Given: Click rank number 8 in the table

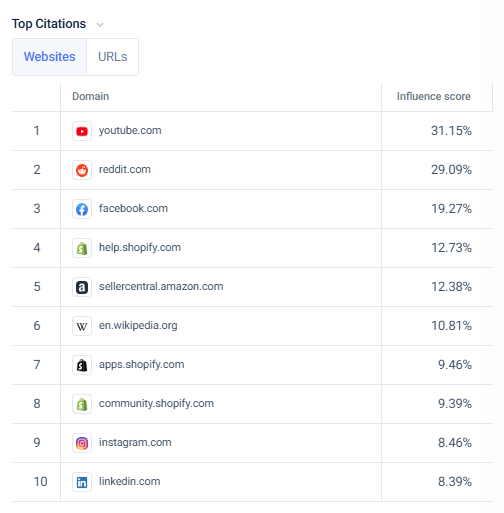Looking at the screenshot, I should point(37,404).
